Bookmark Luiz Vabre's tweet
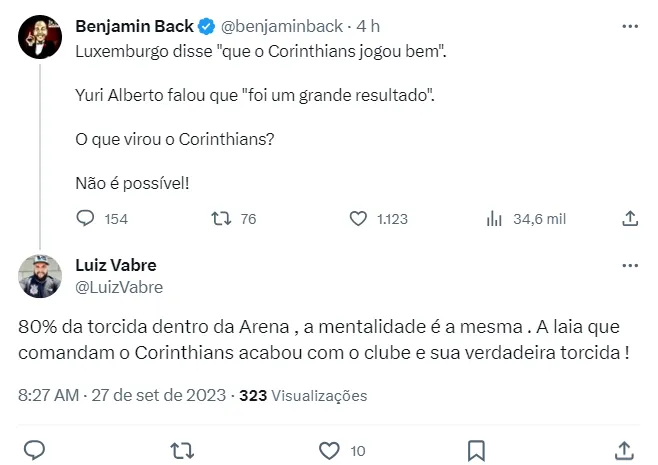The height and width of the screenshot is (465, 658). 477,448
